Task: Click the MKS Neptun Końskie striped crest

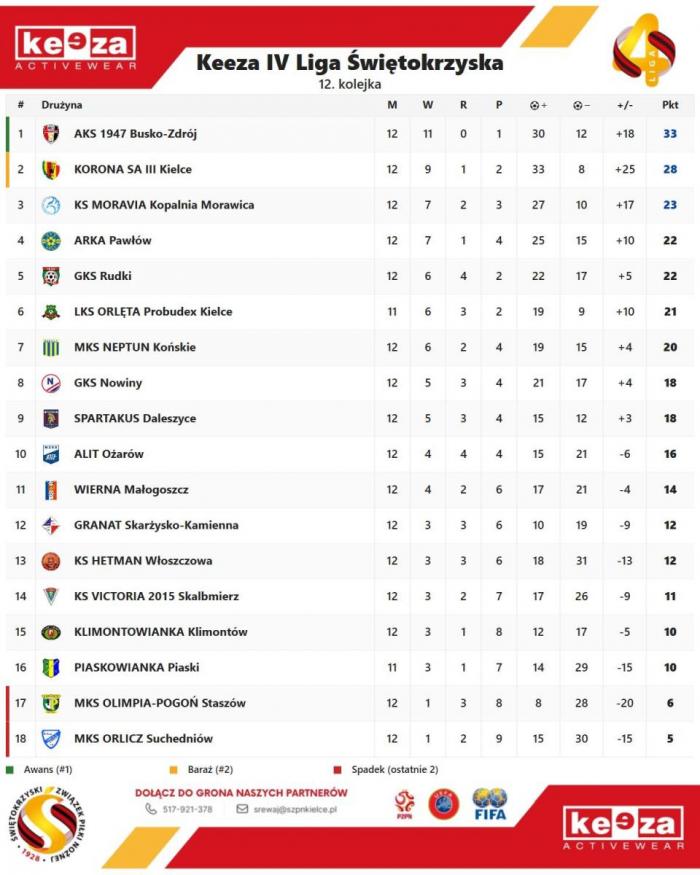Action: pos(51,347)
